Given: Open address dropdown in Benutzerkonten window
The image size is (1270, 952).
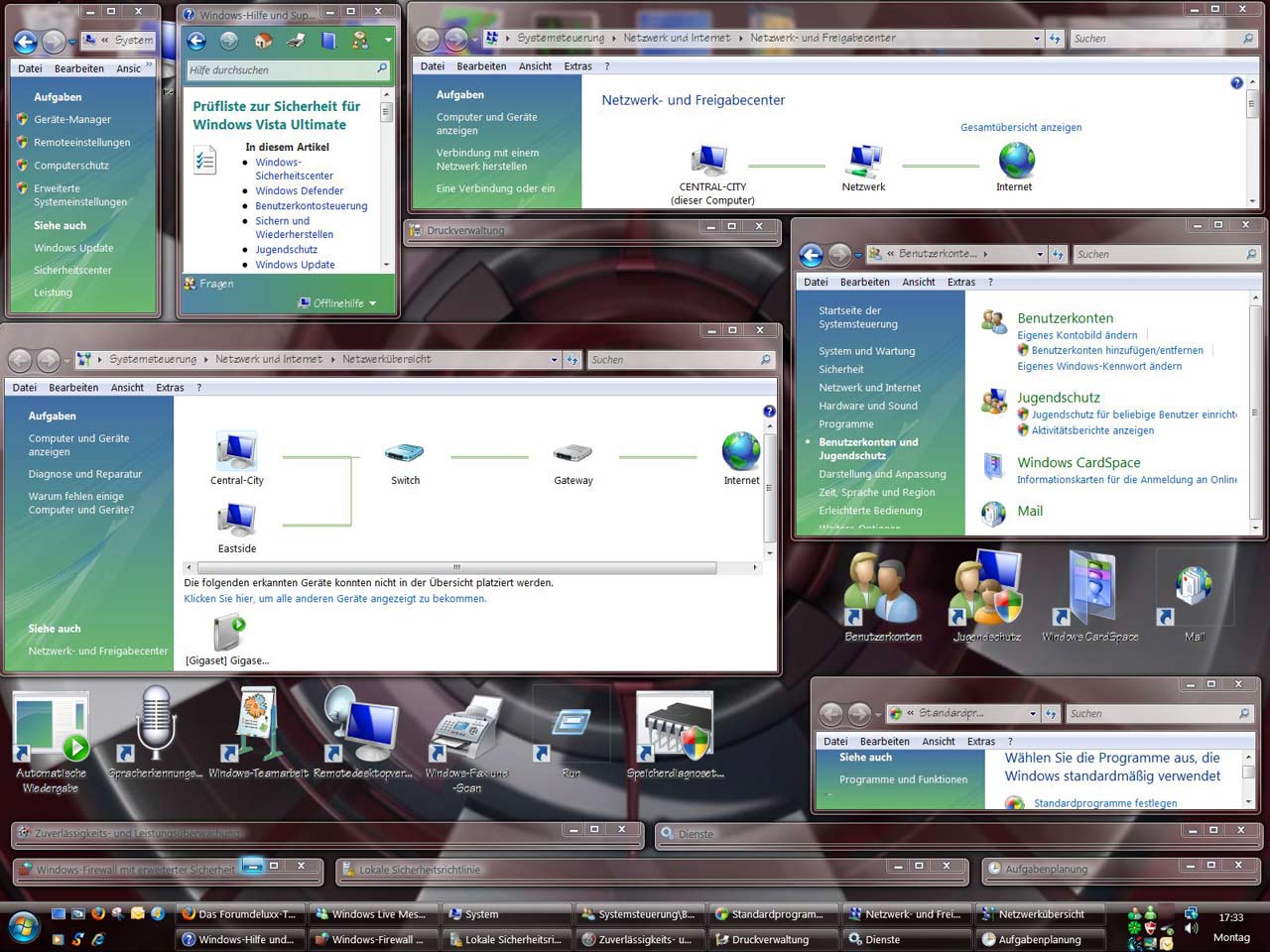Looking at the screenshot, I should point(1040,255).
